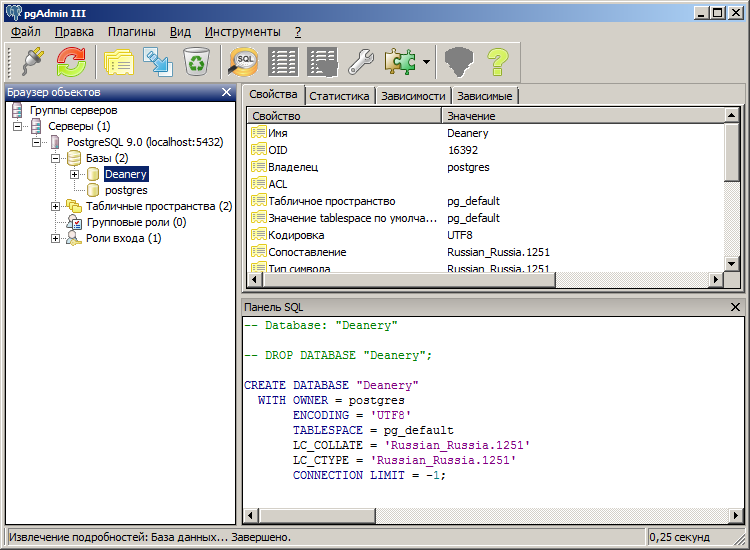The image size is (750, 550).
Task: Open the ? help menu
Action: click(298, 32)
